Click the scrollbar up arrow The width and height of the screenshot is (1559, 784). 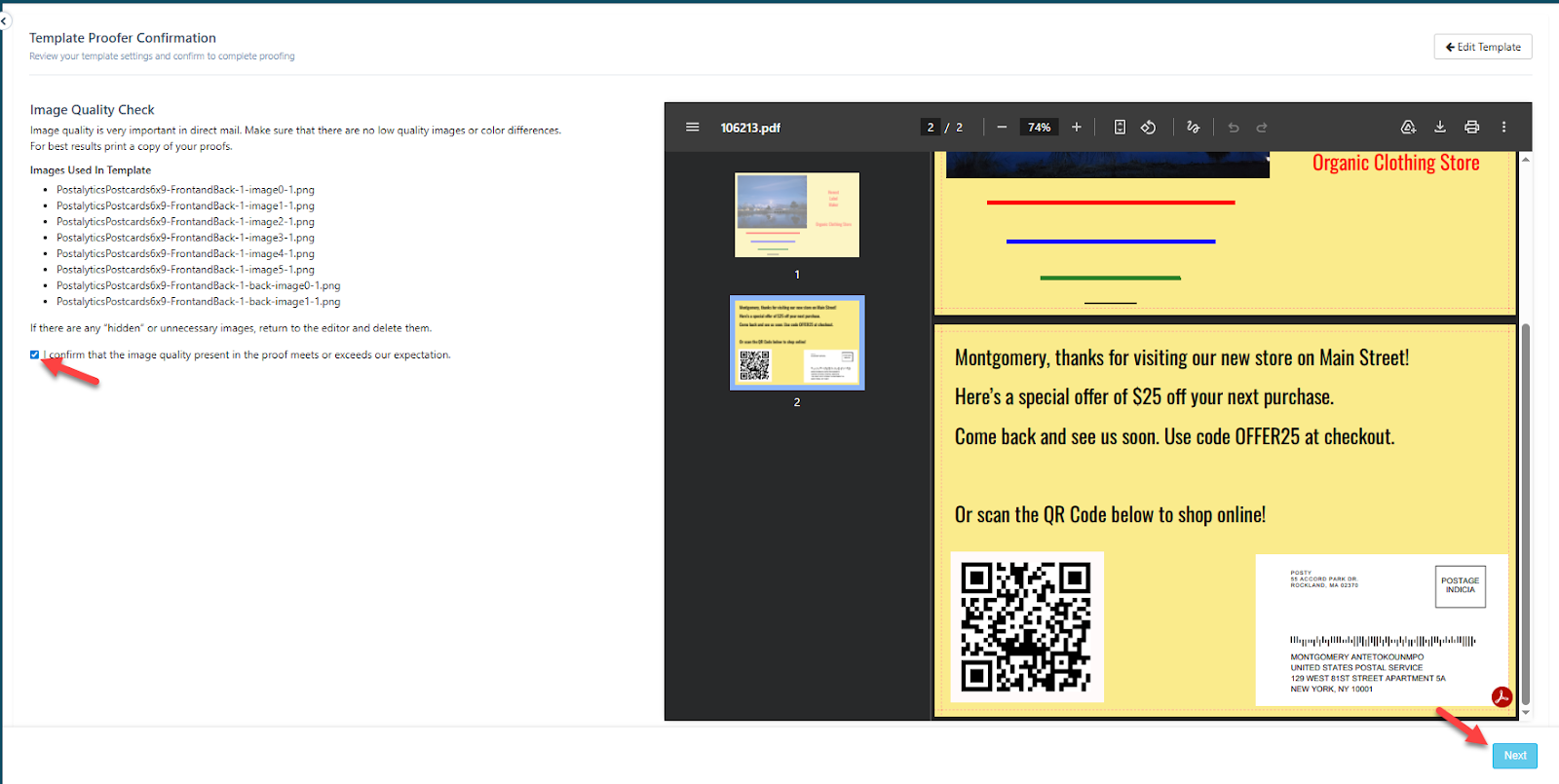1526,159
